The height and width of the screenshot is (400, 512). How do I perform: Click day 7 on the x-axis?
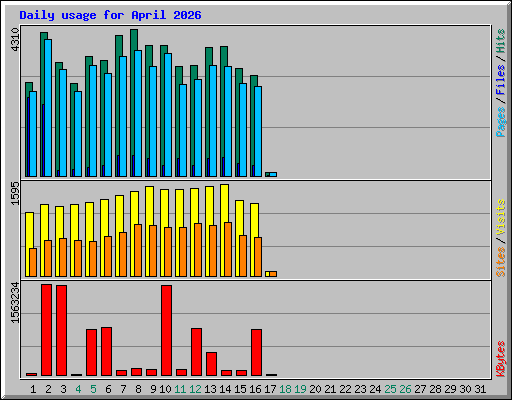[123, 389]
